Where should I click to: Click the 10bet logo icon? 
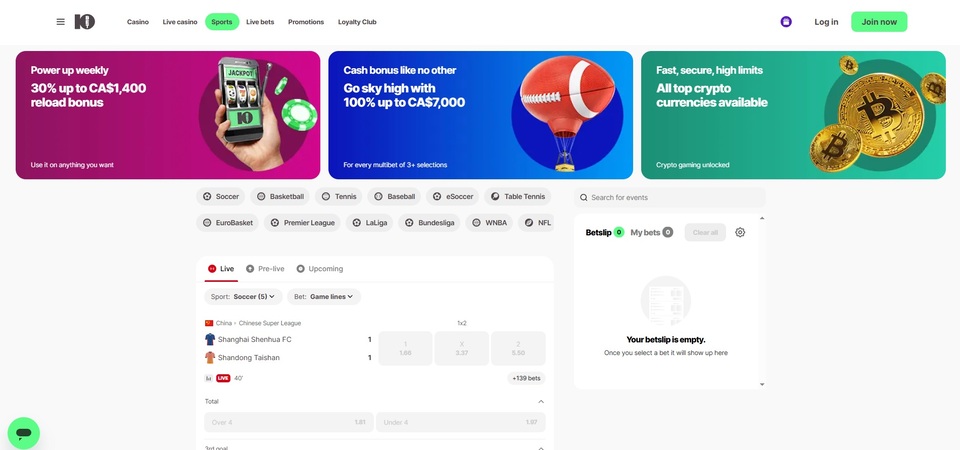pyautogui.click(x=84, y=22)
